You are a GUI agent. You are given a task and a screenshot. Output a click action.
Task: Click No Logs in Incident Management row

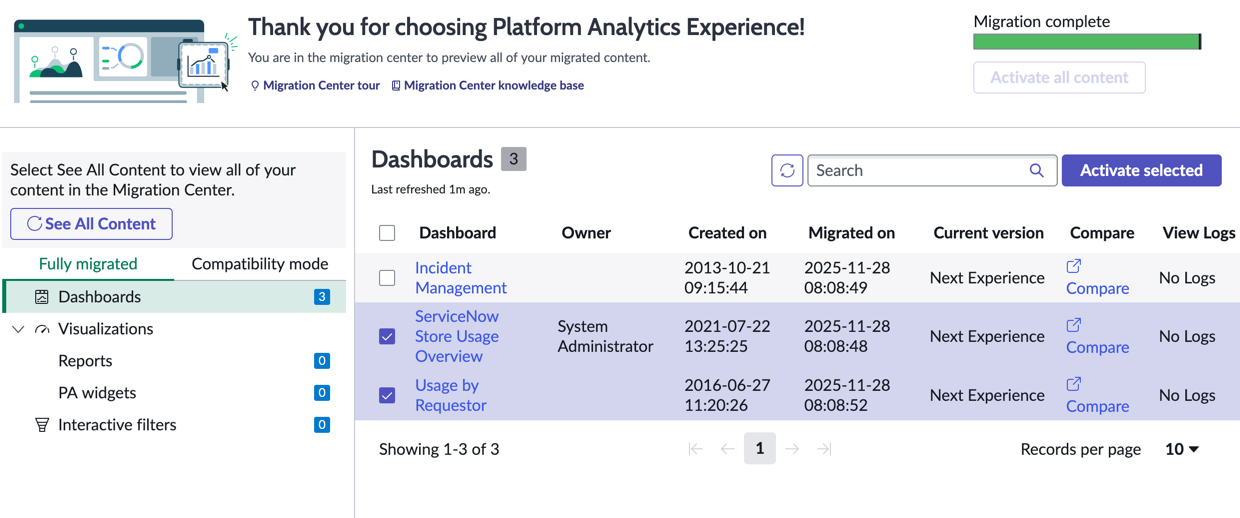[1187, 278]
